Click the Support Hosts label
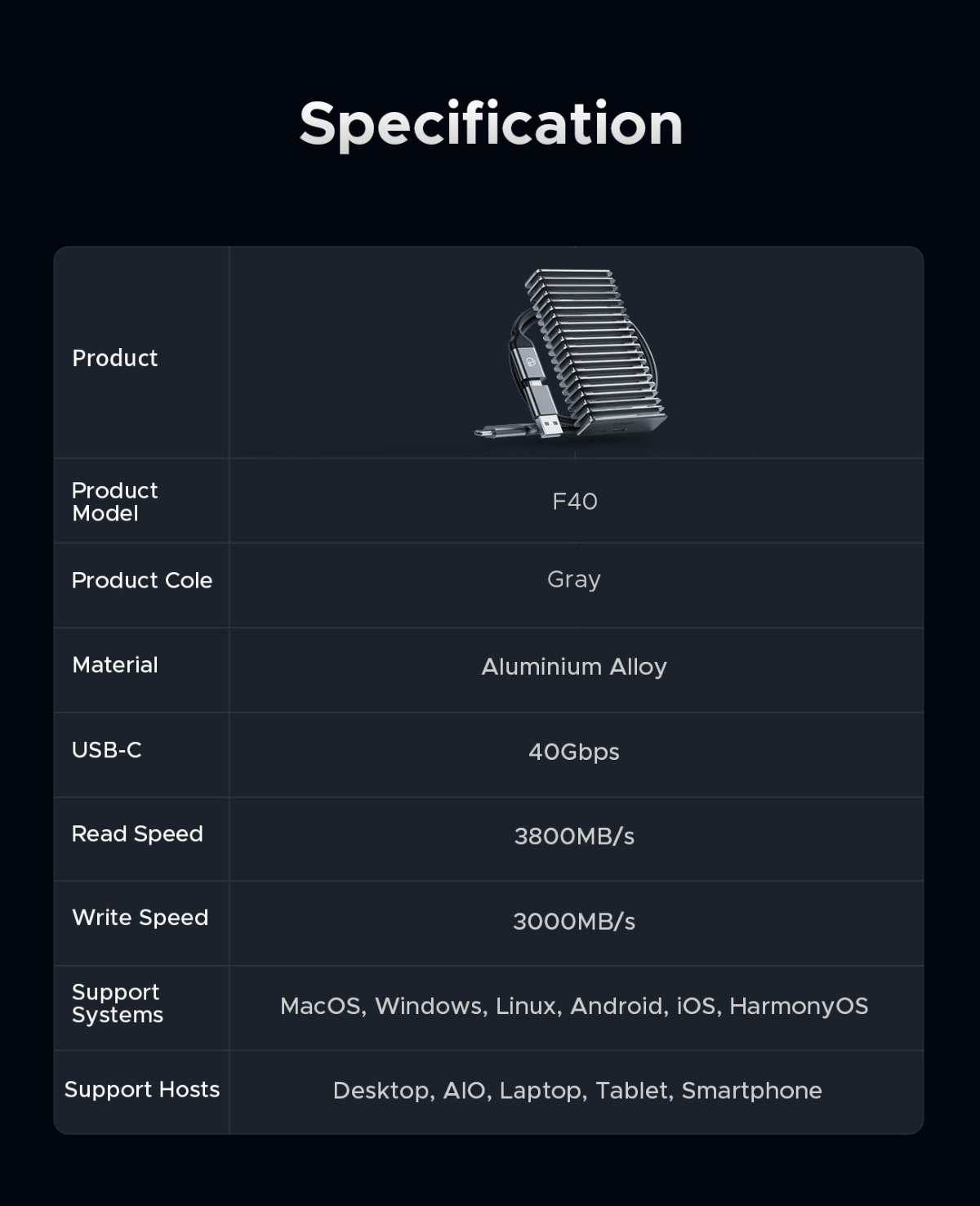Screen dimensions: 980x1206 pyautogui.click(x=142, y=1089)
